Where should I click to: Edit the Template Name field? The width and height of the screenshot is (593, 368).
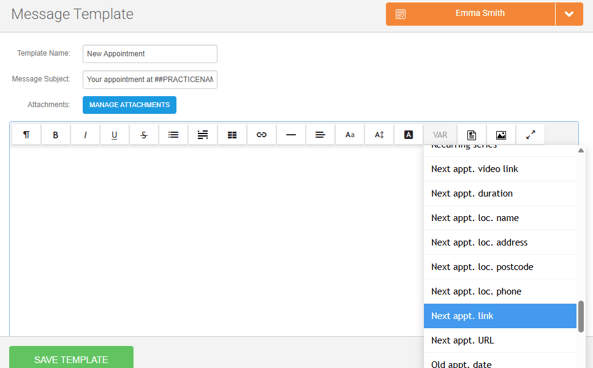(150, 54)
